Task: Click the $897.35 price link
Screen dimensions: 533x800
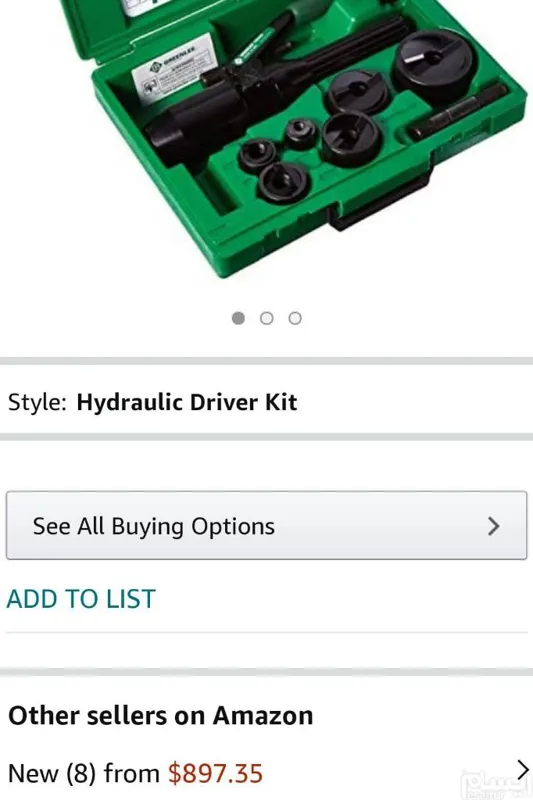Action: point(216,773)
